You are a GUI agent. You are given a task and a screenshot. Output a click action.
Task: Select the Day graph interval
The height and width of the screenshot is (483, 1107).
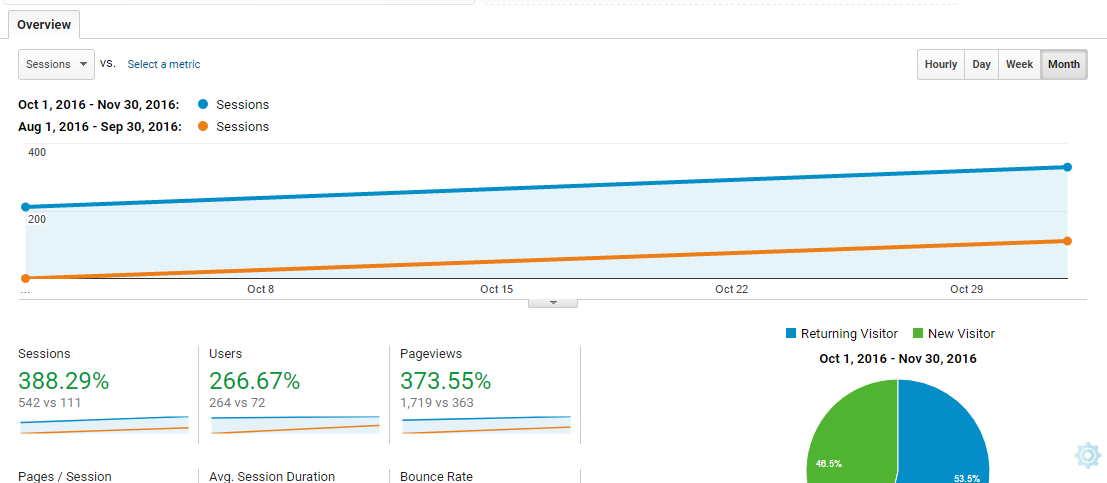(x=981, y=64)
